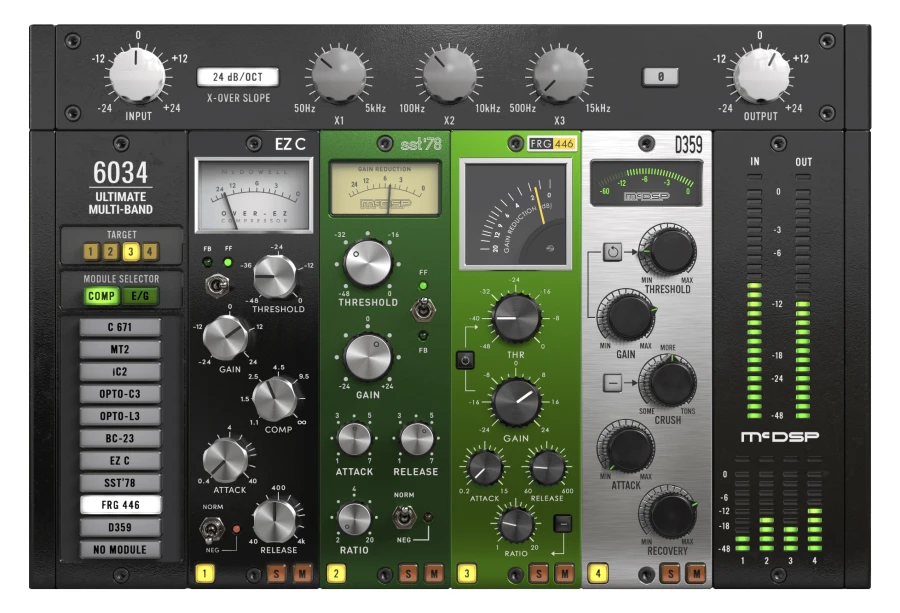The image size is (900, 613).
Task: Toggle D359 auto-gain loop icon button
Action: (x=612, y=251)
